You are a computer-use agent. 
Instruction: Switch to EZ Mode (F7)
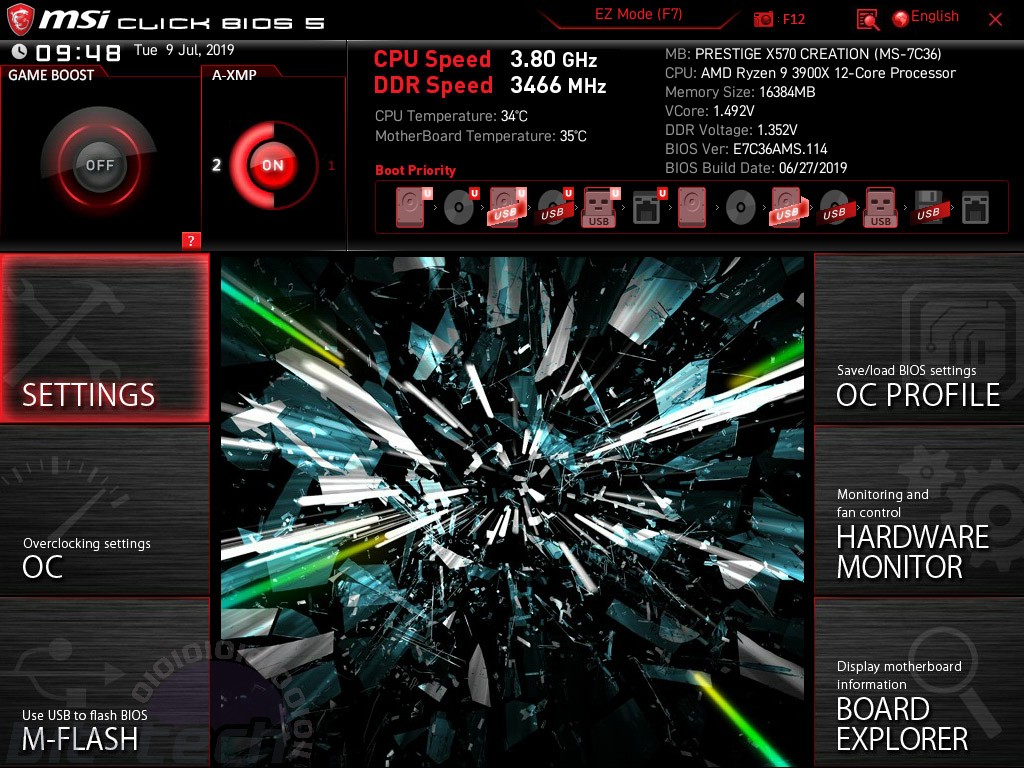639,15
